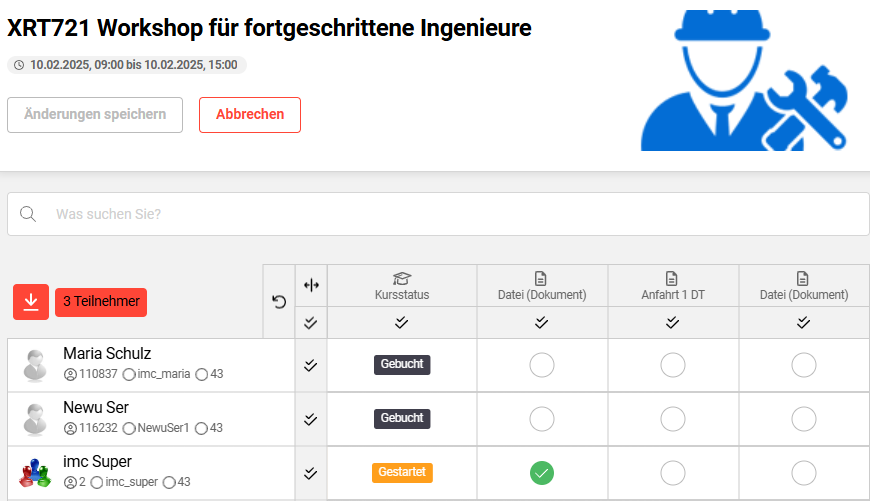Open Newu Ser's row double-check menu
The height and width of the screenshot is (501, 870).
point(311,418)
